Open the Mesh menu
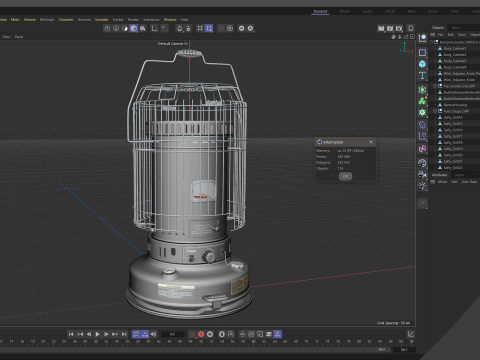The height and width of the screenshot is (360, 480). (15, 20)
